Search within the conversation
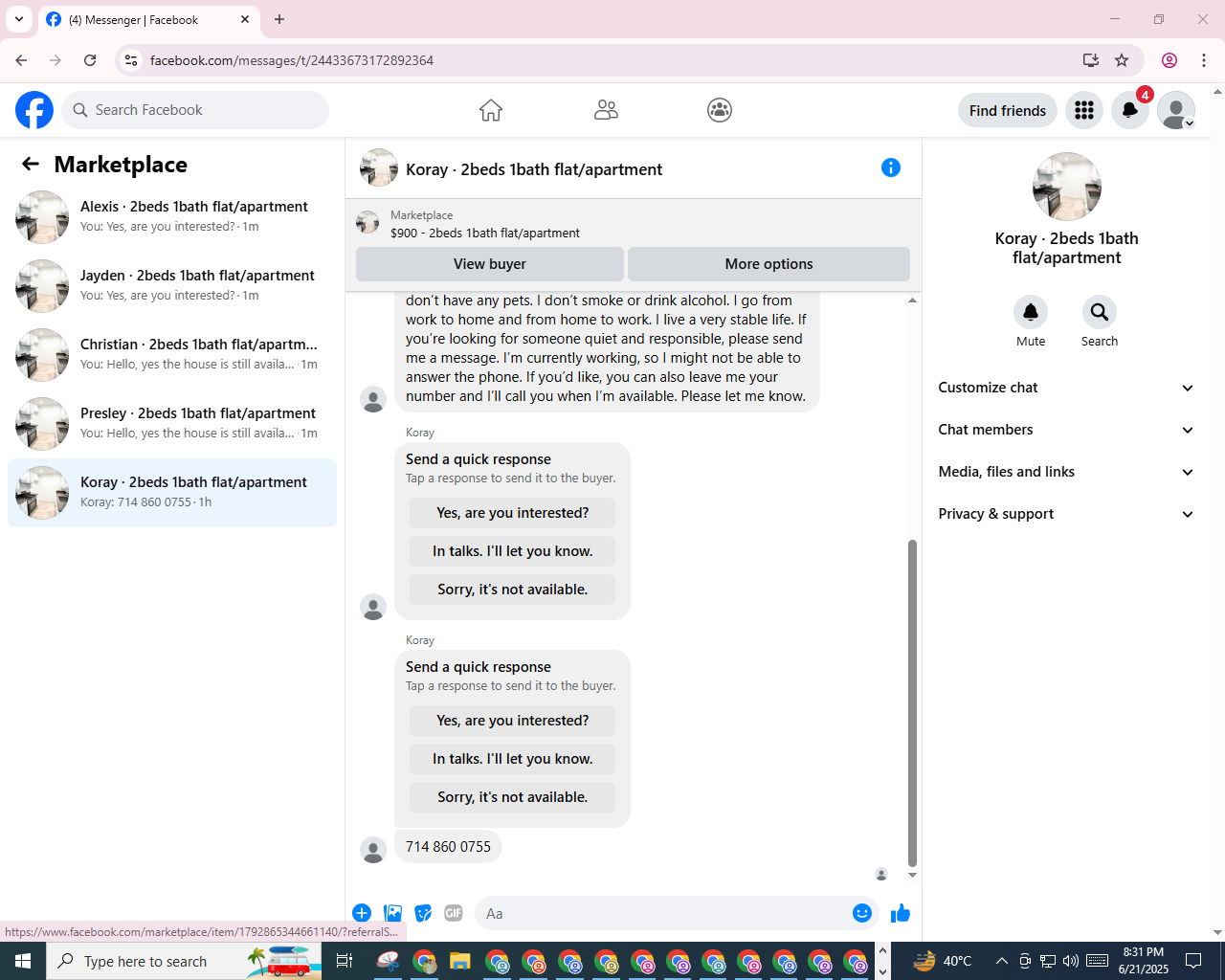This screenshot has height=980, width=1225. (1100, 312)
